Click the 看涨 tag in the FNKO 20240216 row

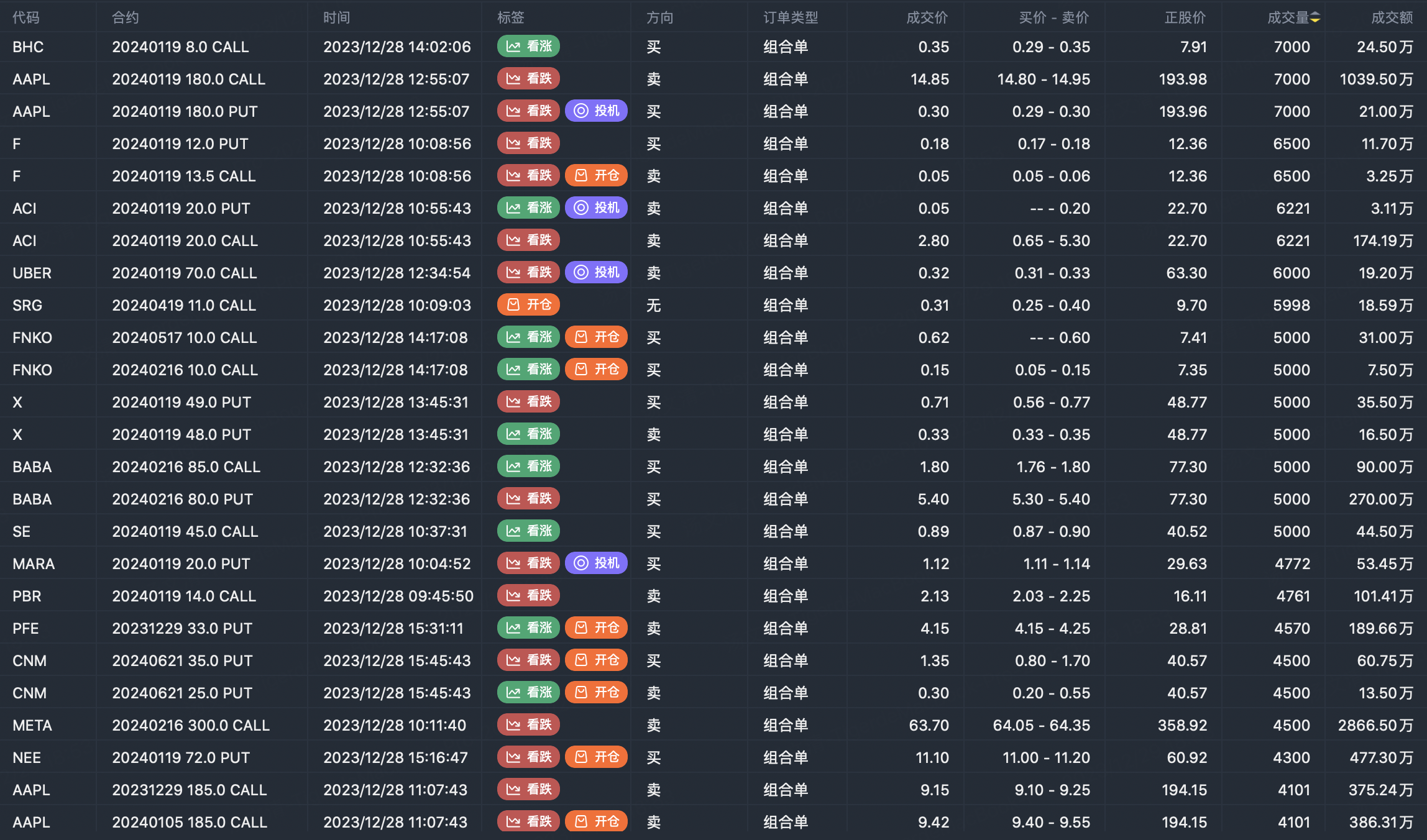(528, 370)
